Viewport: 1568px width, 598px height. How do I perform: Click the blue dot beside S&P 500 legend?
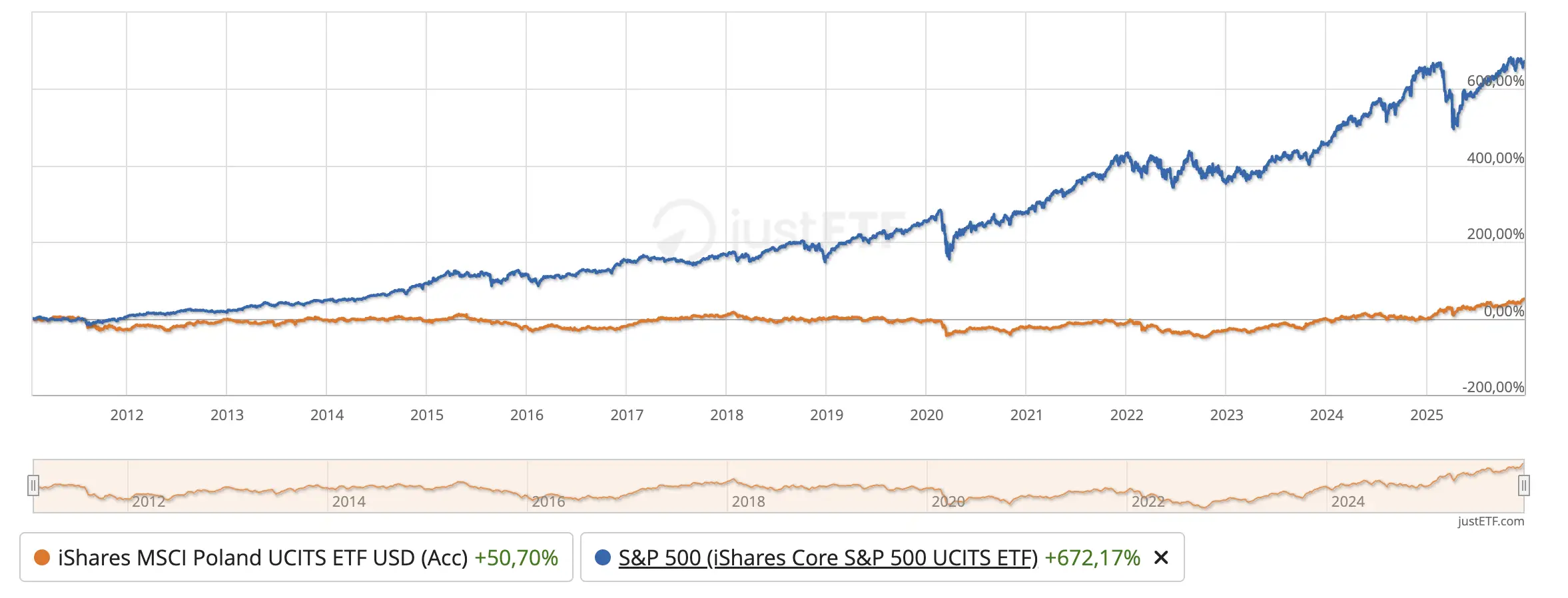click(x=603, y=557)
